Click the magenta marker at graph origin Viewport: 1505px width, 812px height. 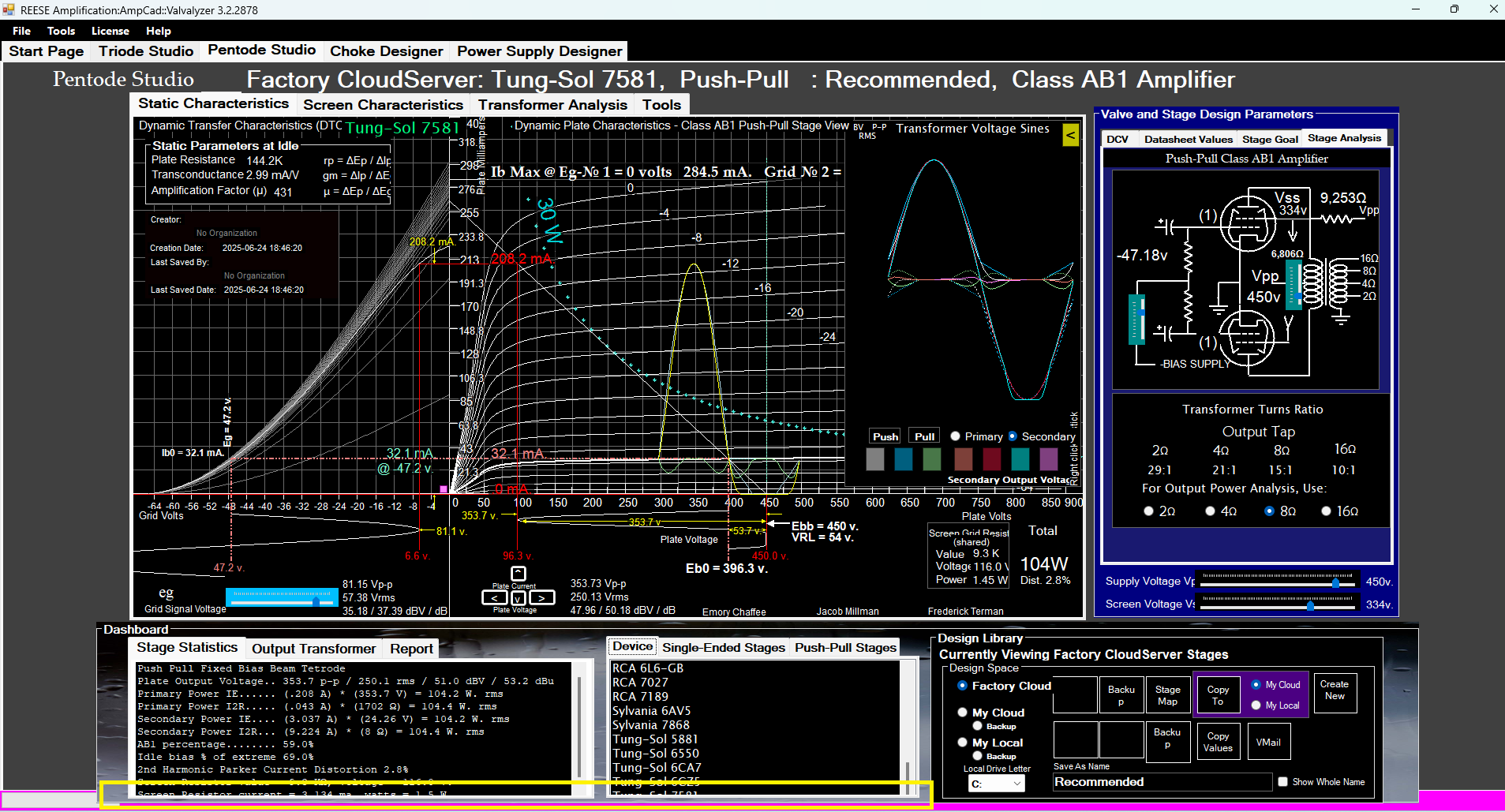click(x=444, y=489)
